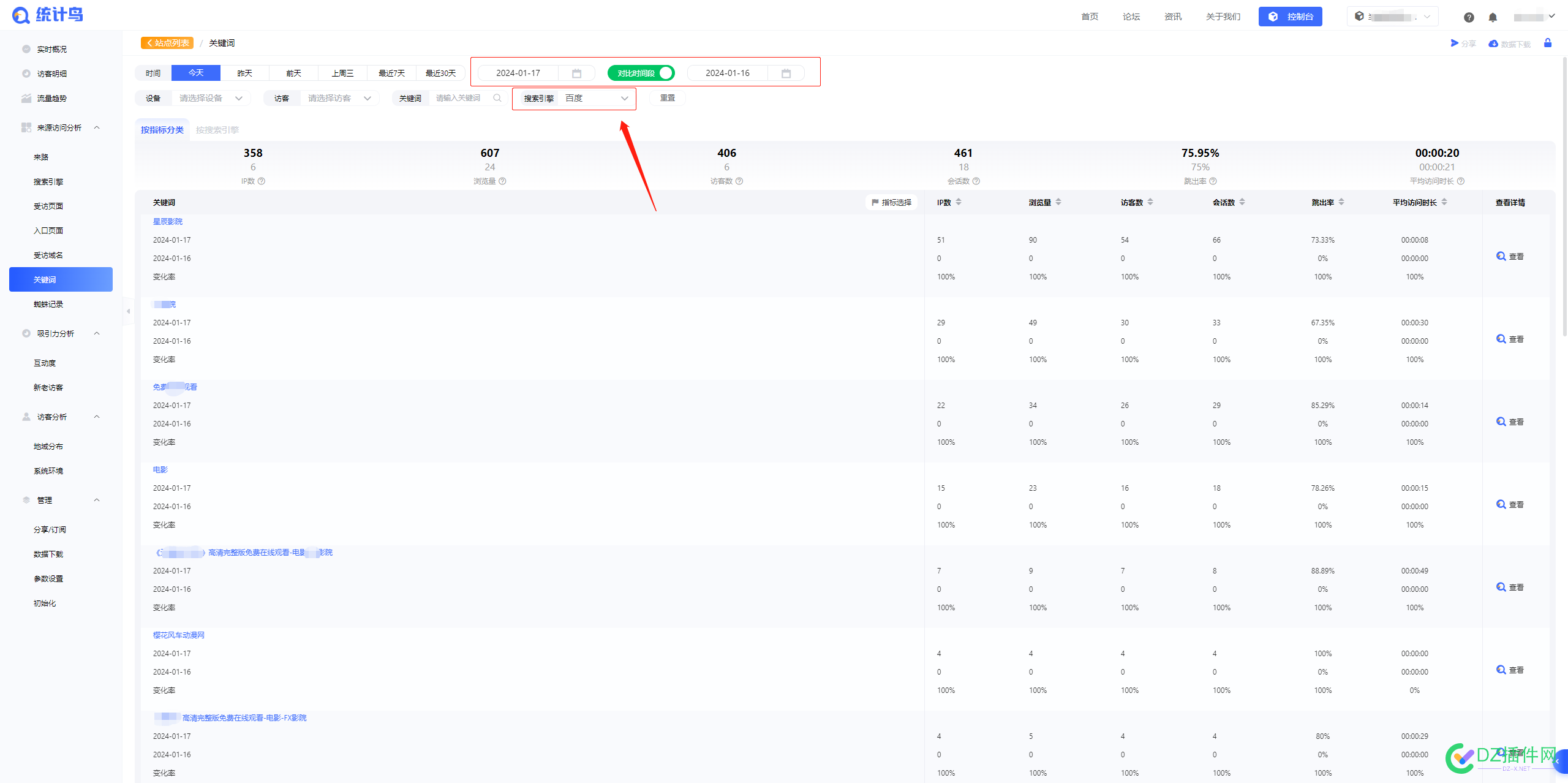Screen dimensions: 1568x783
Task: Switch to 按指标分类 tab
Action: point(162,130)
